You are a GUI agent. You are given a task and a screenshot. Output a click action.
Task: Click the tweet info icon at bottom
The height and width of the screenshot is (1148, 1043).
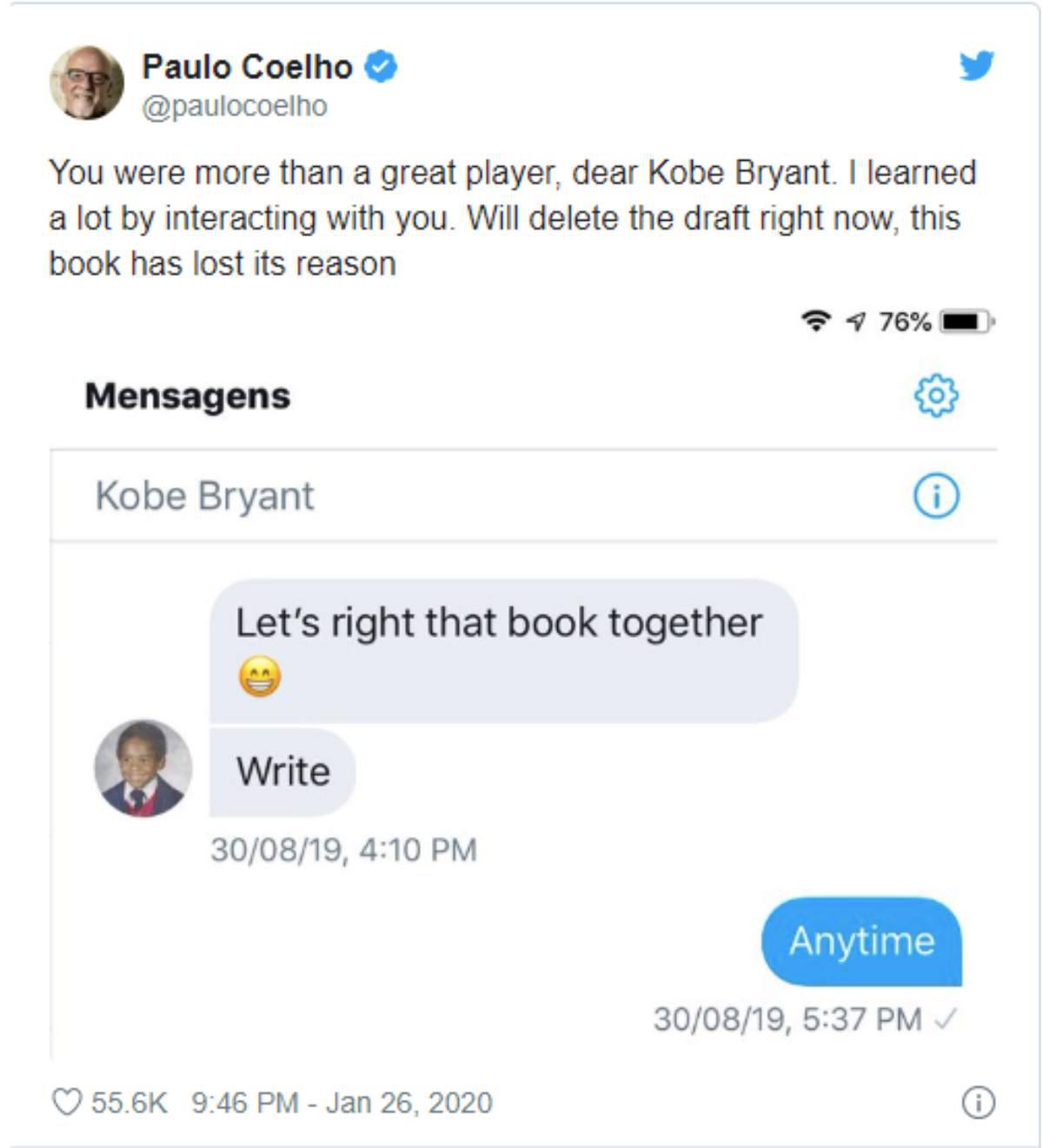pyautogui.click(x=978, y=1102)
